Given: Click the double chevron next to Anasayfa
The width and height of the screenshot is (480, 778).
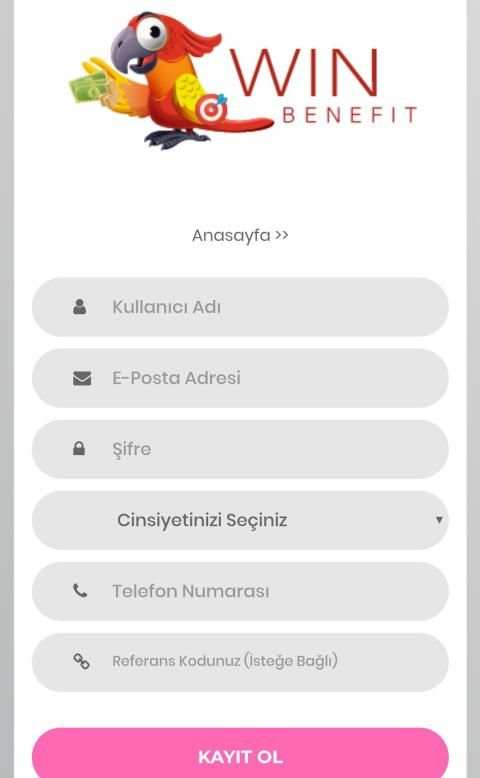Looking at the screenshot, I should click(x=281, y=235).
